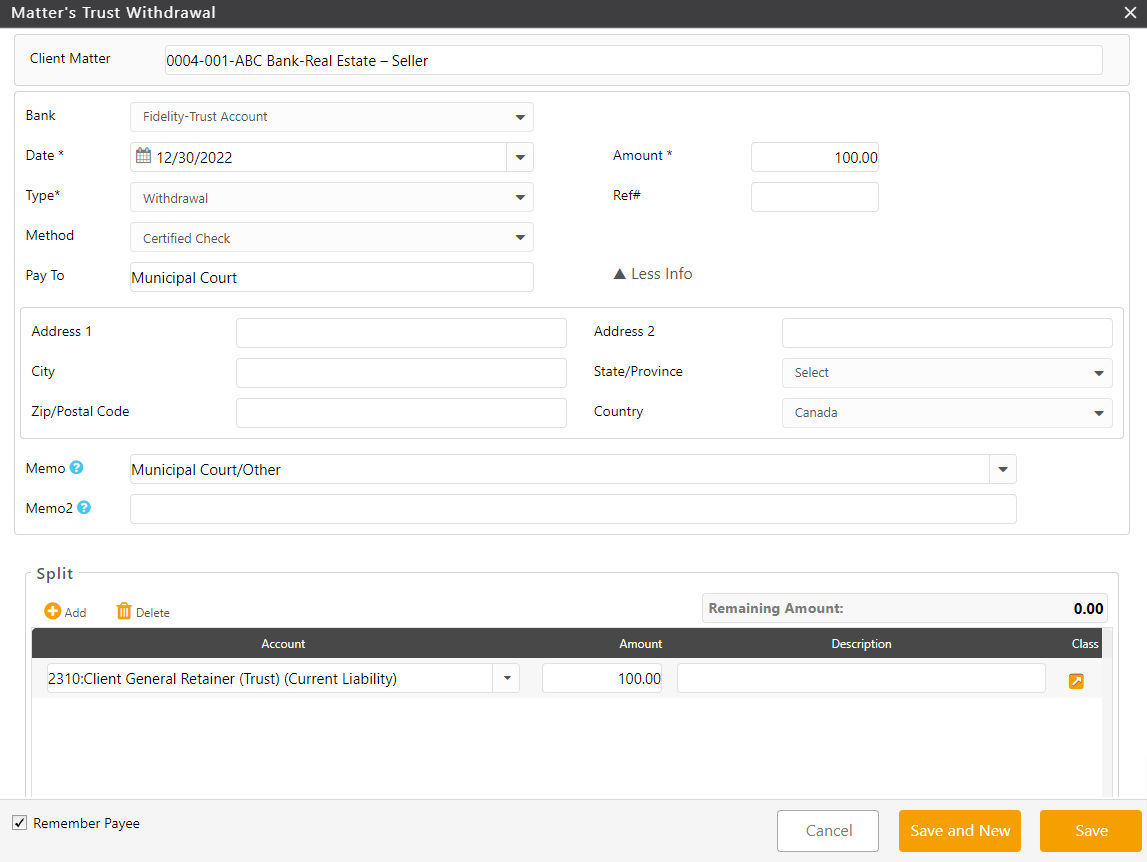Open the Method dropdown showing Certified Check
The width and height of the screenshot is (1147, 862).
coord(331,238)
